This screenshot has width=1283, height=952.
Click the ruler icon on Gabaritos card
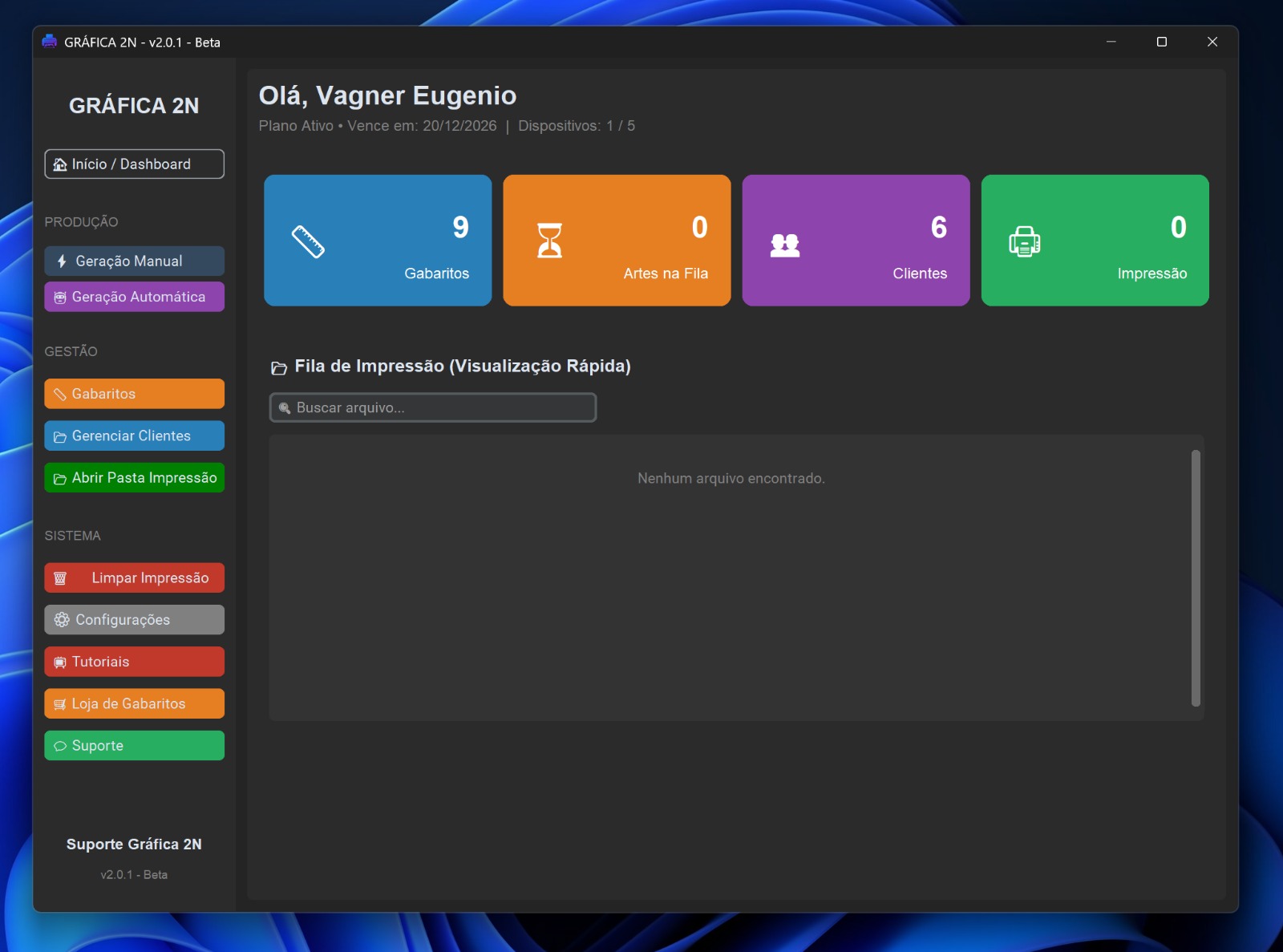click(308, 241)
